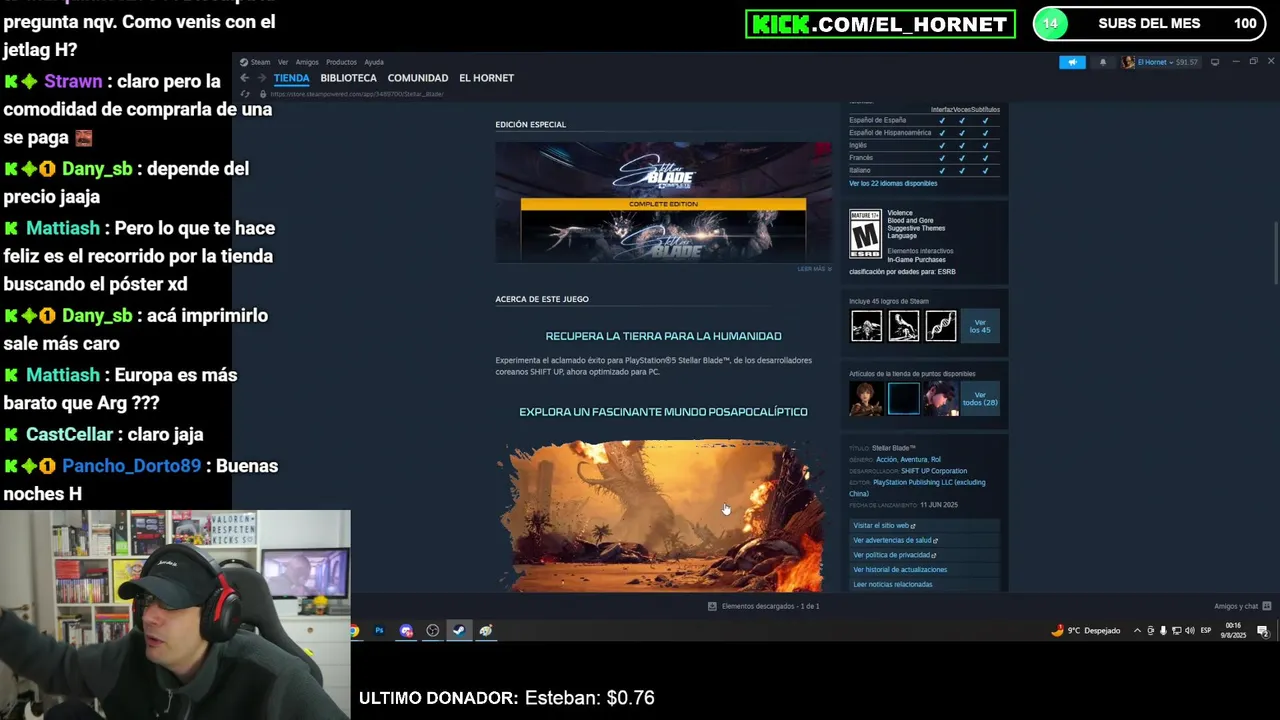Open the Rol genre link
The image size is (1280, 720).
point(936,460)
